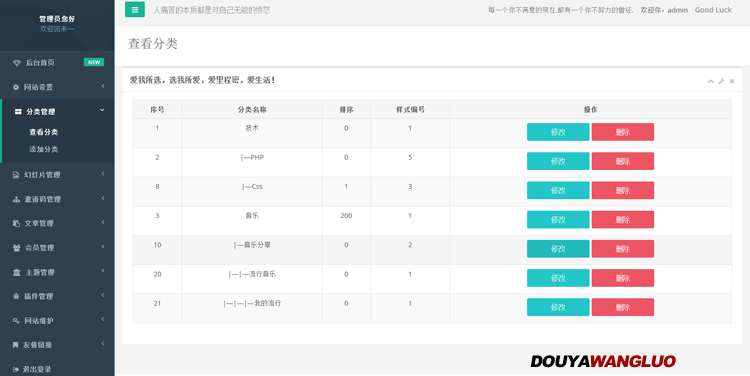Viewport: 750px width, 376px height.
Task: Open the 会员管理 menu item
Action: 57,248
